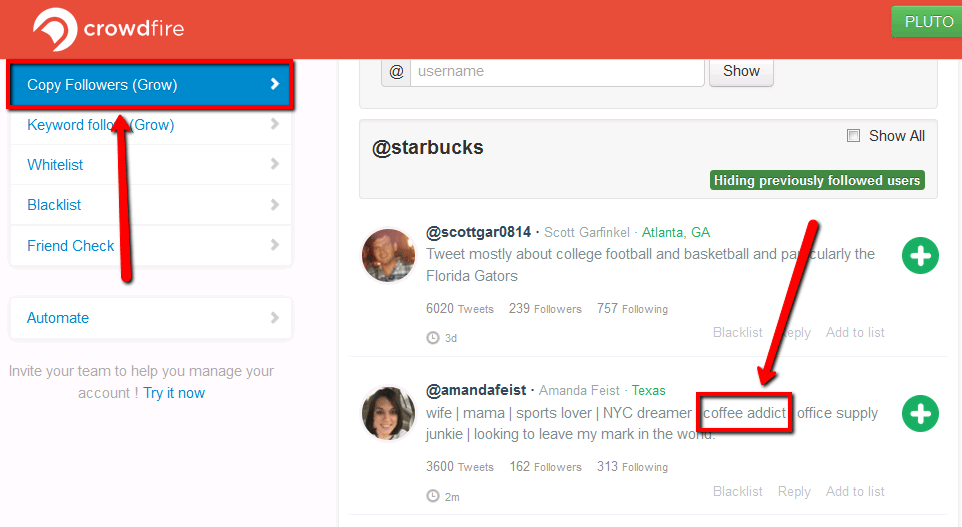Open the Friend Check menu item
The height and width of the screenshot is (527, 962).
coord(151,245)
